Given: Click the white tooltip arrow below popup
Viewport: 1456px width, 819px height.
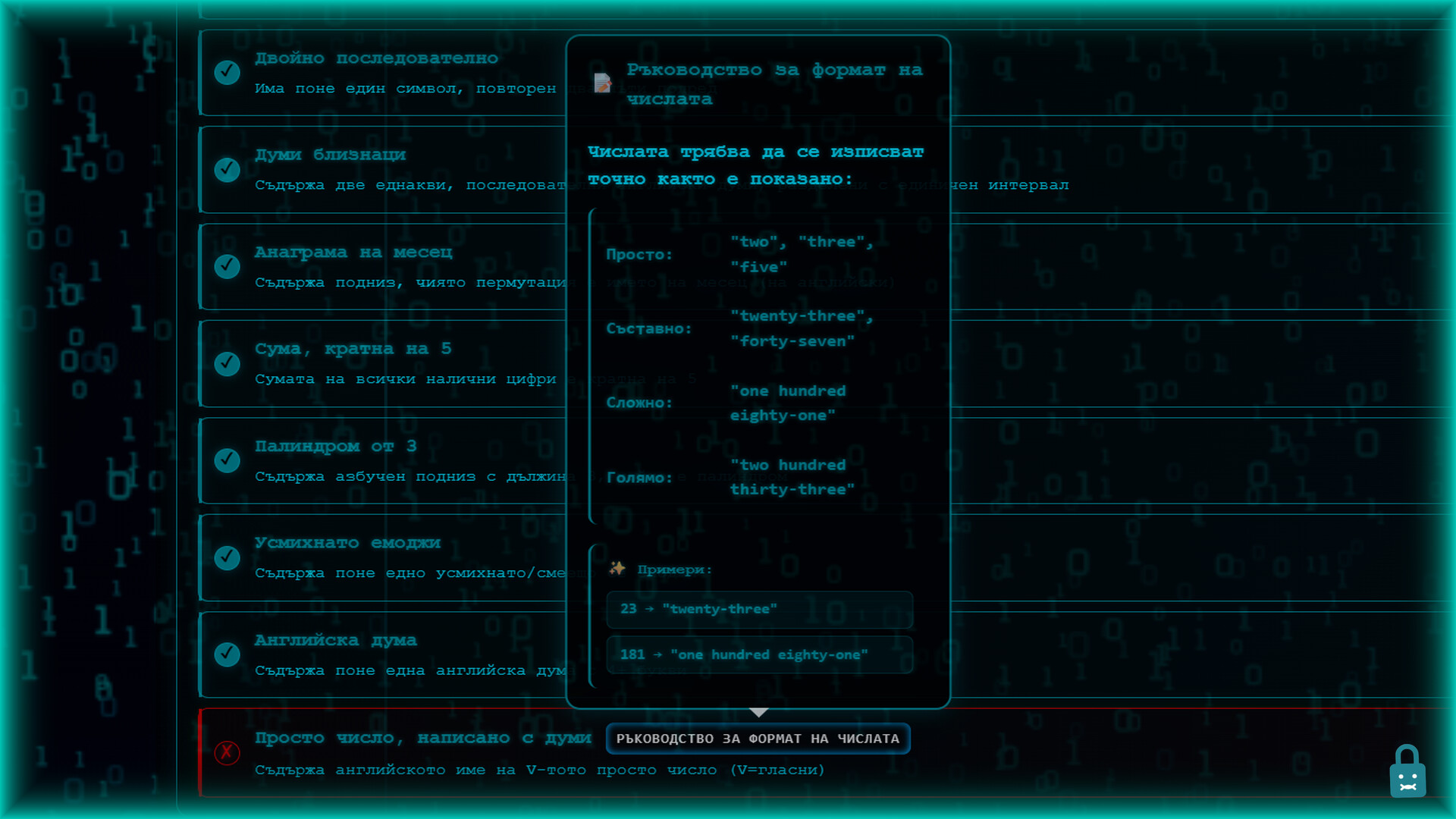Looking at the screenshot, I should tap(758, 713).
